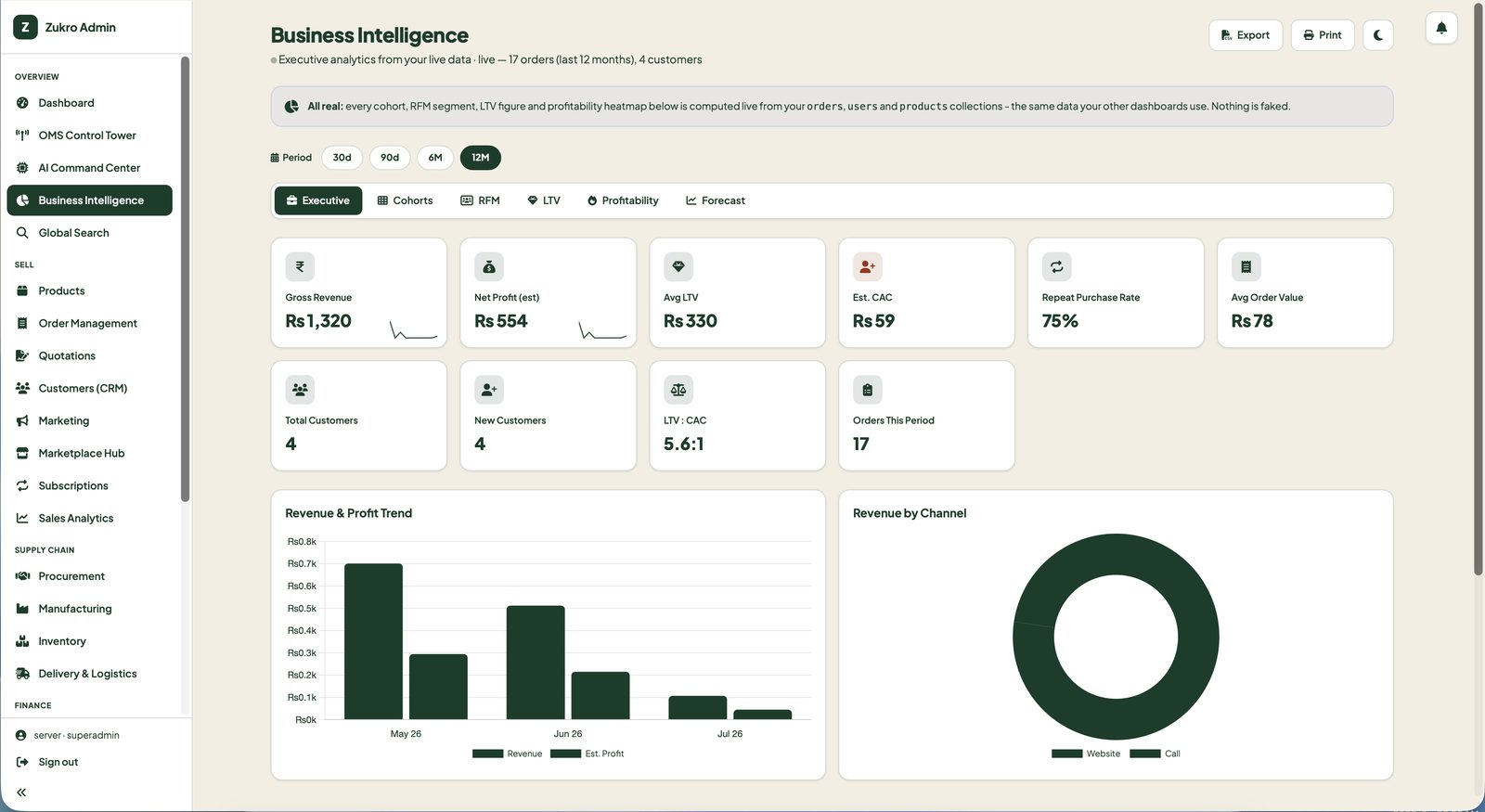The image size is (1485, 812).
Task: Click the Procurement handshake icon
Action: tap(22, 576)
